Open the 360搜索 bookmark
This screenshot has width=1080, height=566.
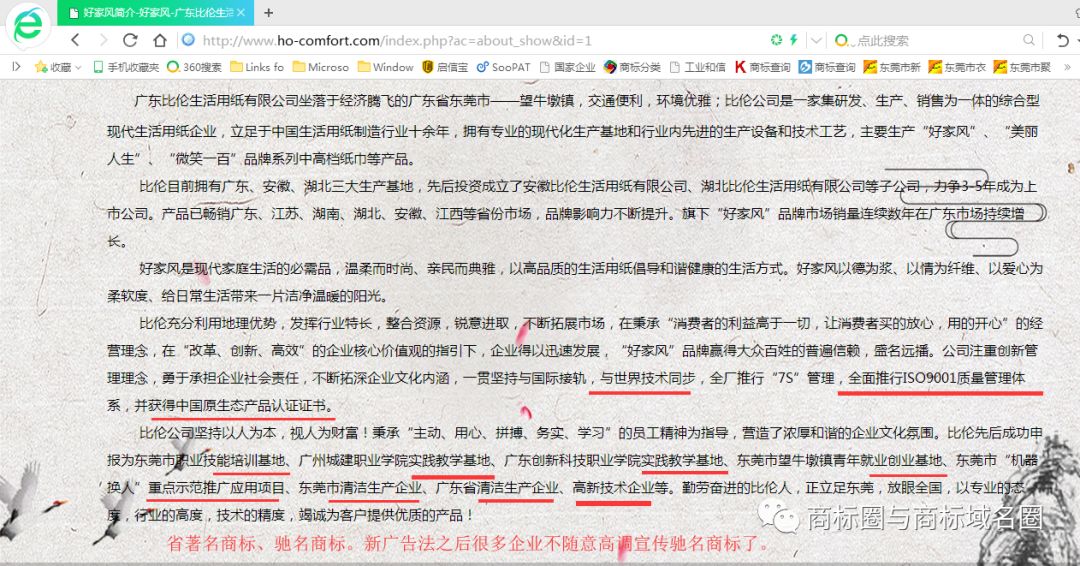click(194, 67)
